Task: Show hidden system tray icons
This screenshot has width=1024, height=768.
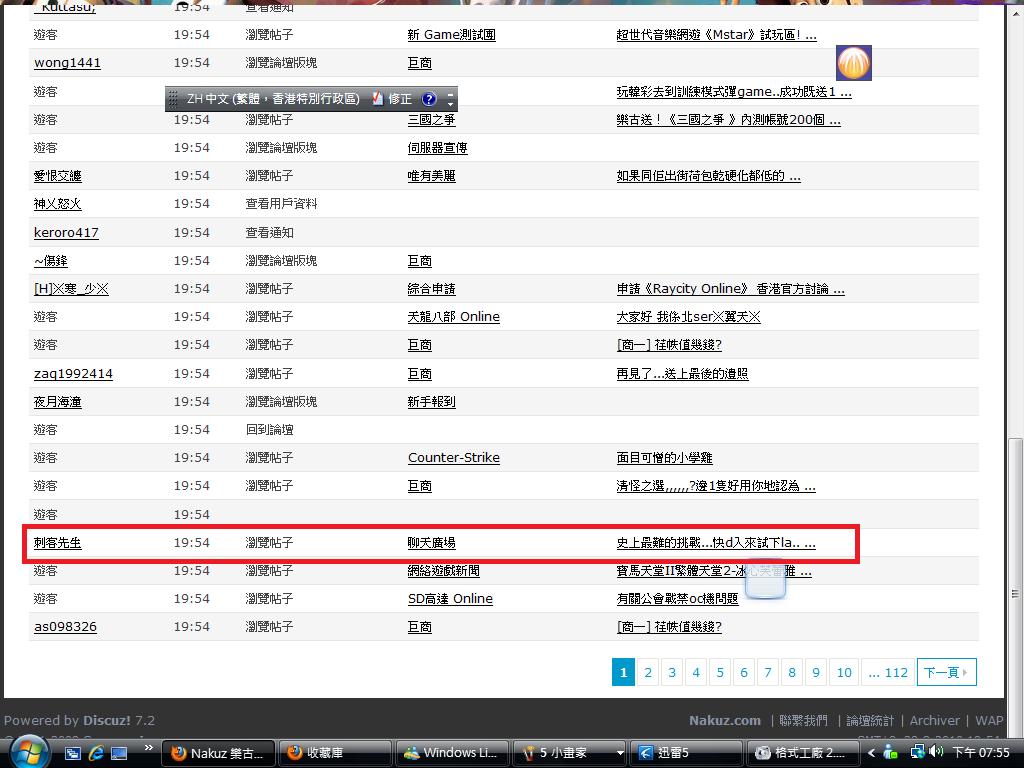Action: (871, 753)
